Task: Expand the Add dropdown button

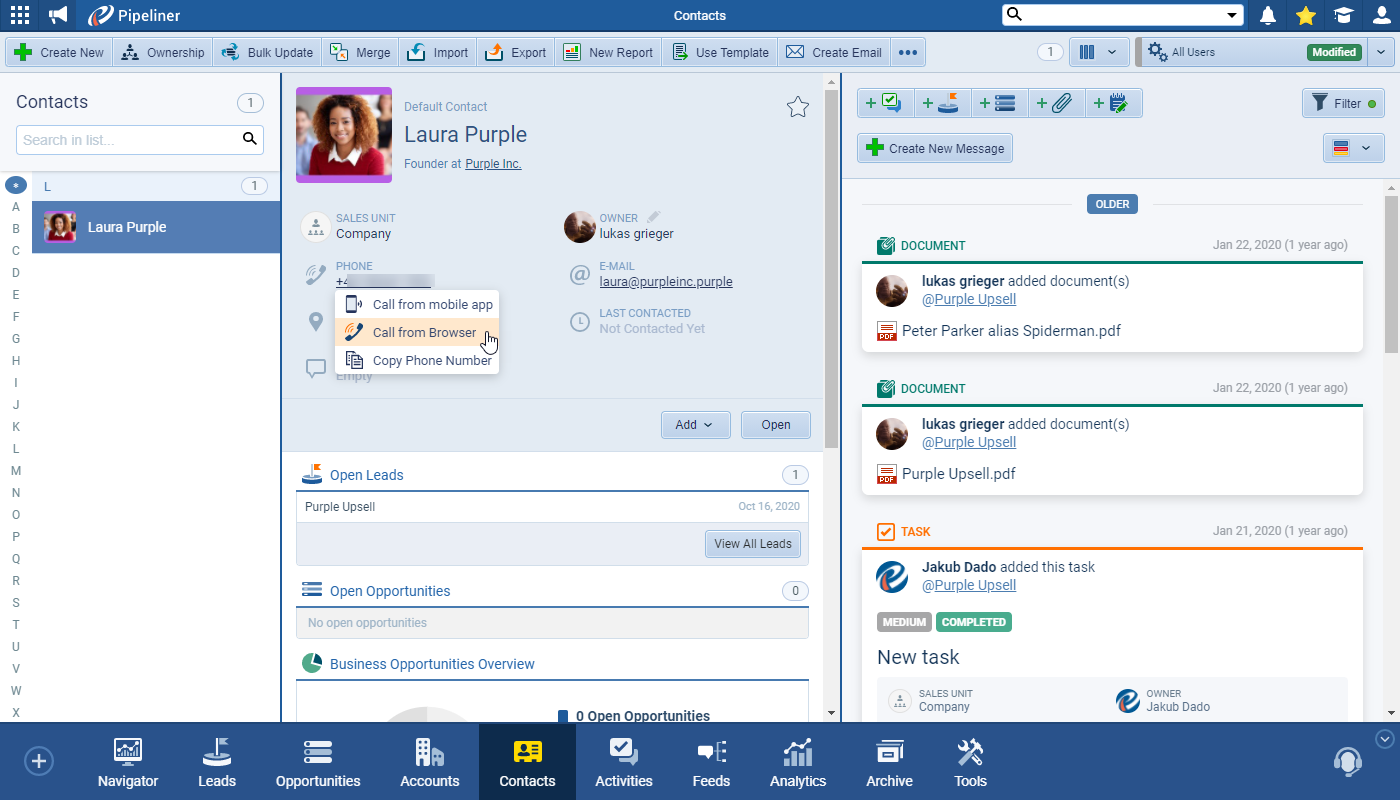Action: click(695, 425)
